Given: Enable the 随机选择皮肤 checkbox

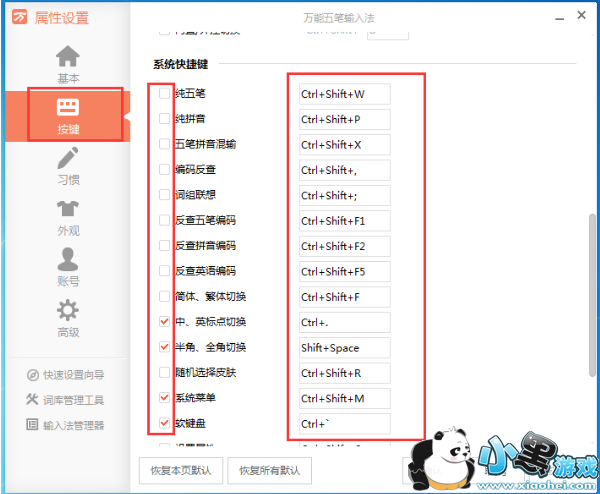Looking at the screenshot, I should (x=164, y=372).
